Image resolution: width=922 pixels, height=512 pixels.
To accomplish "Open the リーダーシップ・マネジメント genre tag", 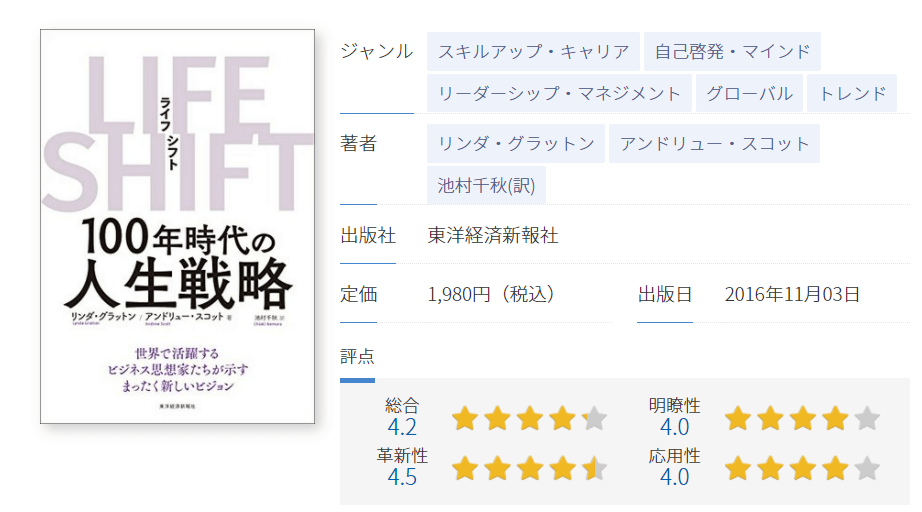I will click(x=559, y=93).
